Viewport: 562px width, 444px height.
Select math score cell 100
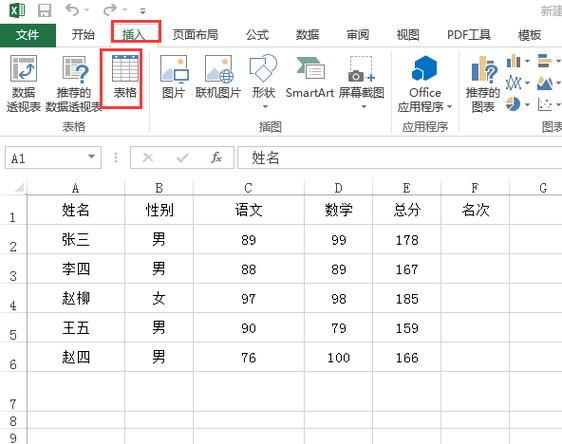[338, 357]
